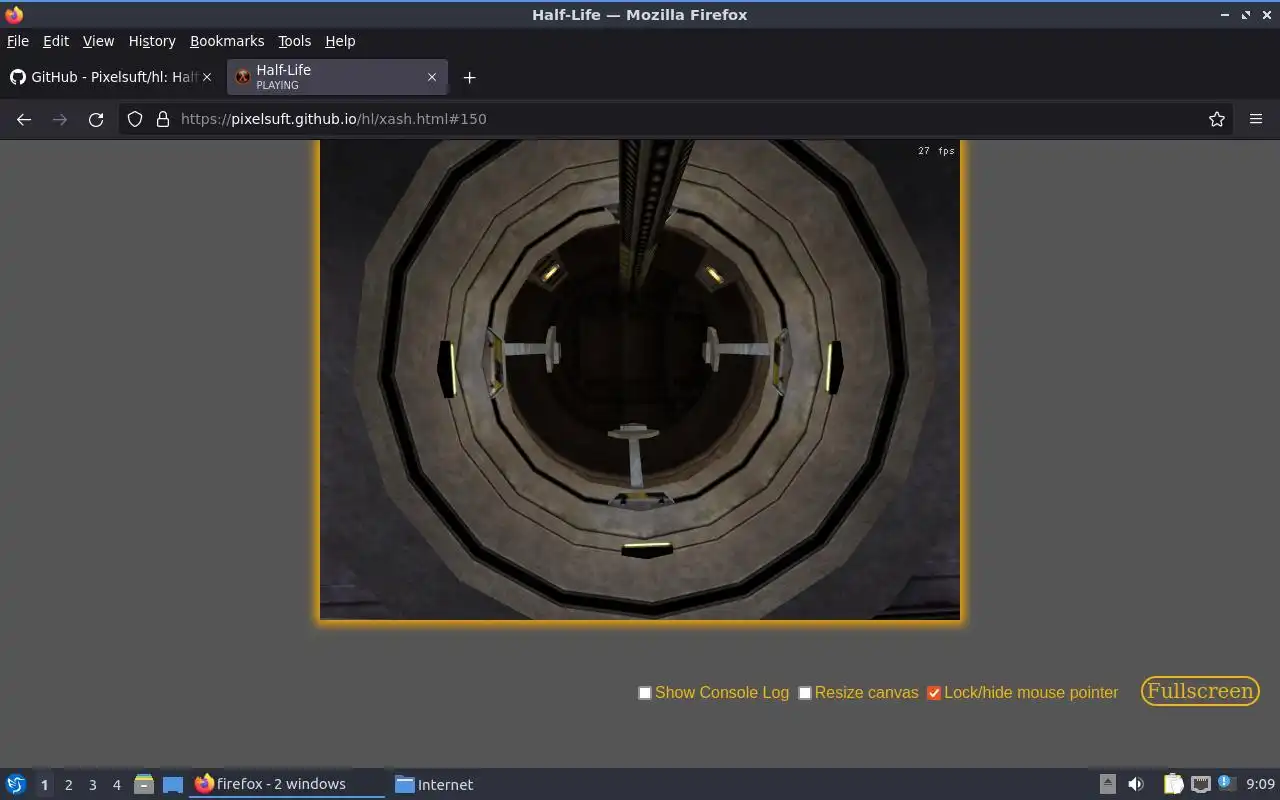Click the Firefox icon in the title bar
The width and height of the screenshot is (1280, 800).
point(14,14)
